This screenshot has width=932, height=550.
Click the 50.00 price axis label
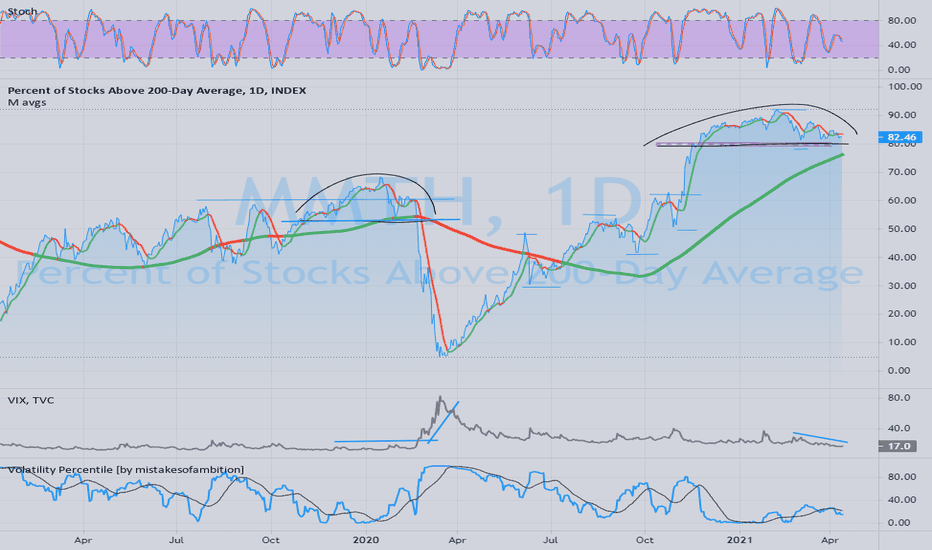point(902,229)
